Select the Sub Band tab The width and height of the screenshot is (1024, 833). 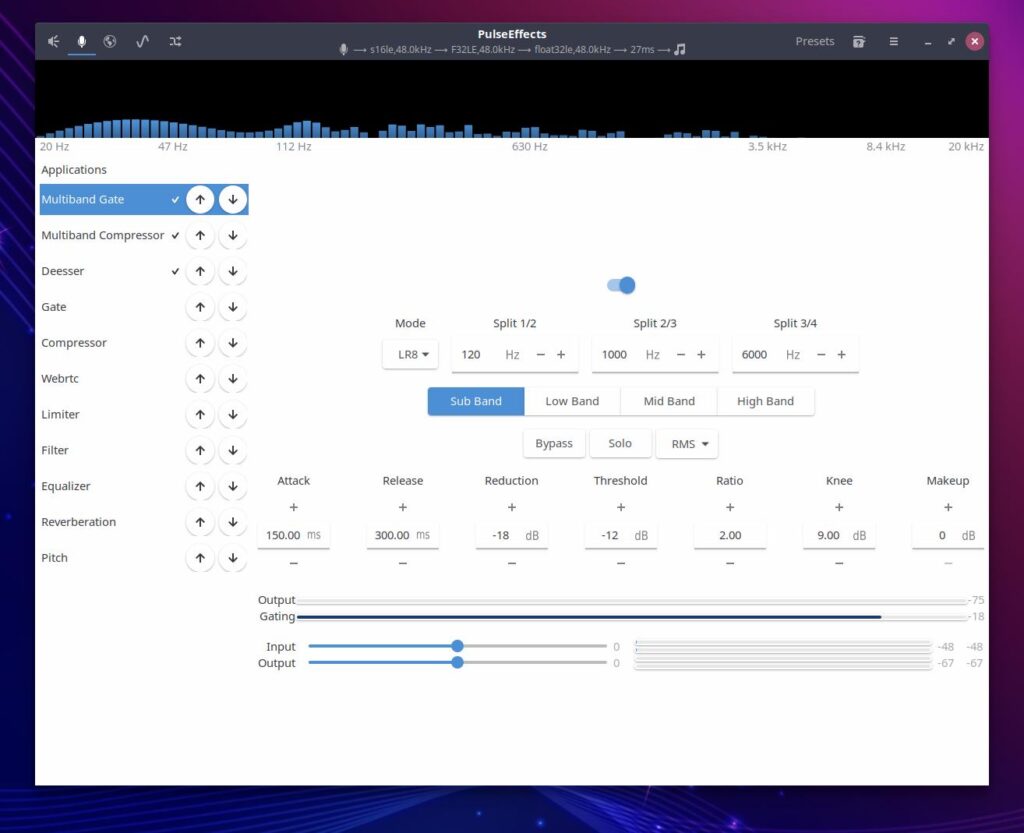pyautogui.click(x=476, y=401)
